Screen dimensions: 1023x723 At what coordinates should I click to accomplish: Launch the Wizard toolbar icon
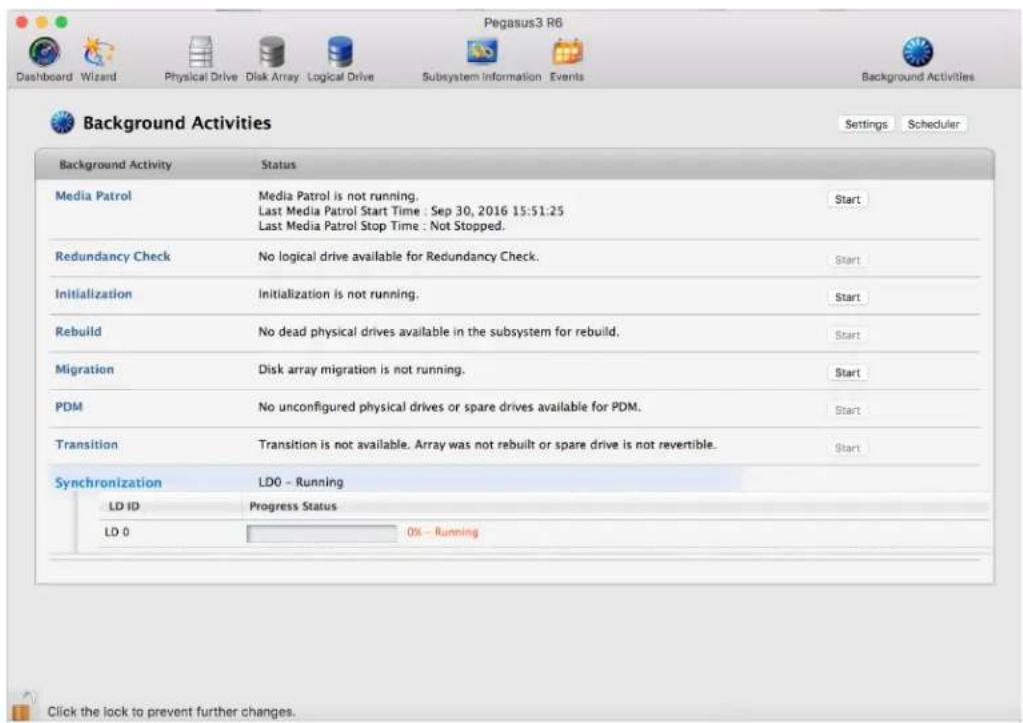pyautogui.click(x=99, y=52)
